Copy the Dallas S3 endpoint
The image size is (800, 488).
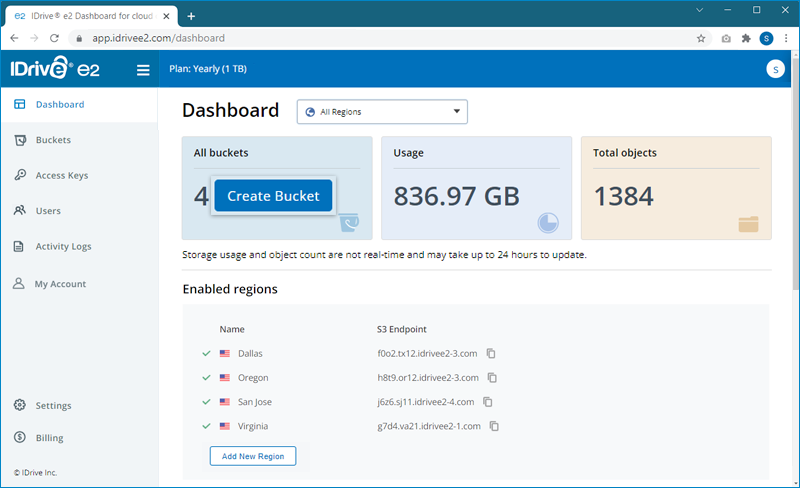point(491,353)
